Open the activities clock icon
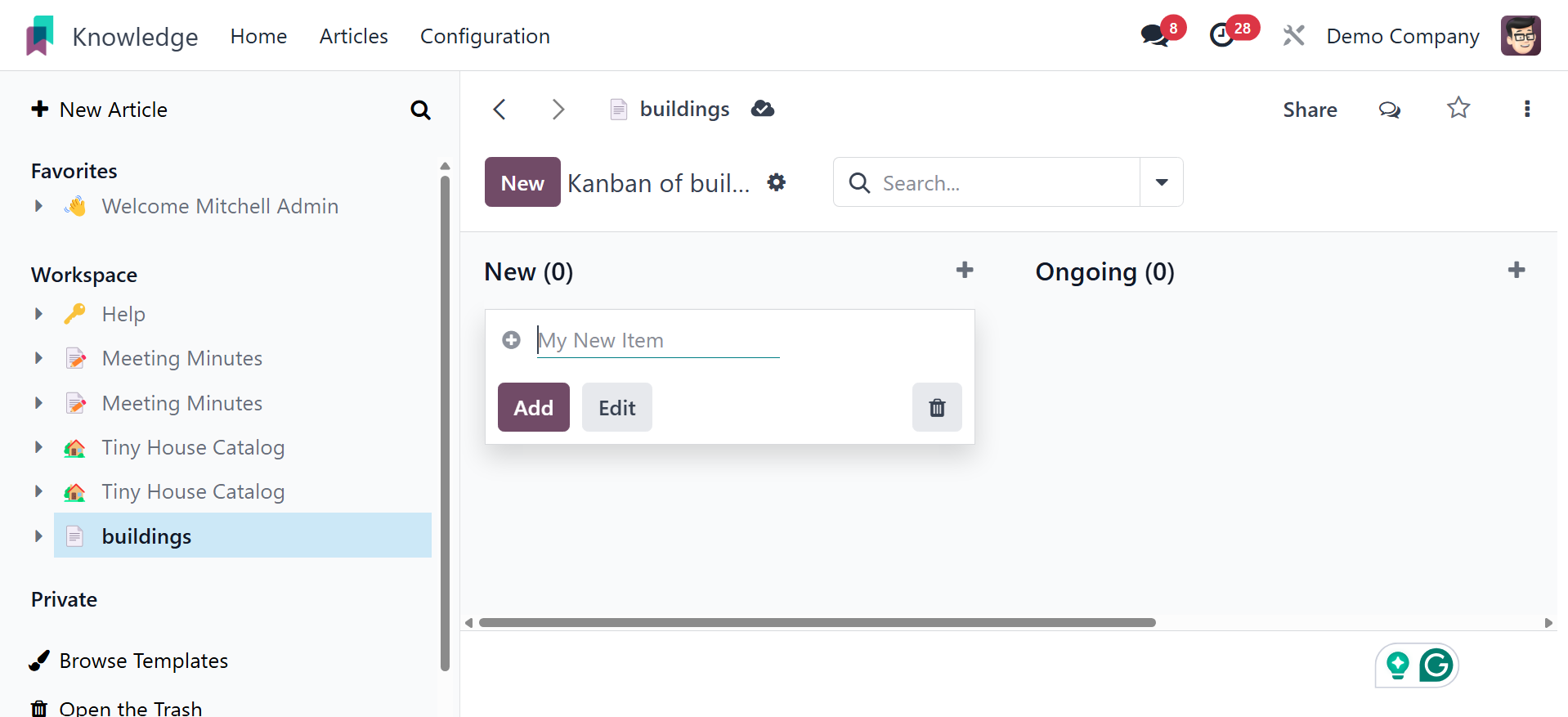 coord(1222,36)
